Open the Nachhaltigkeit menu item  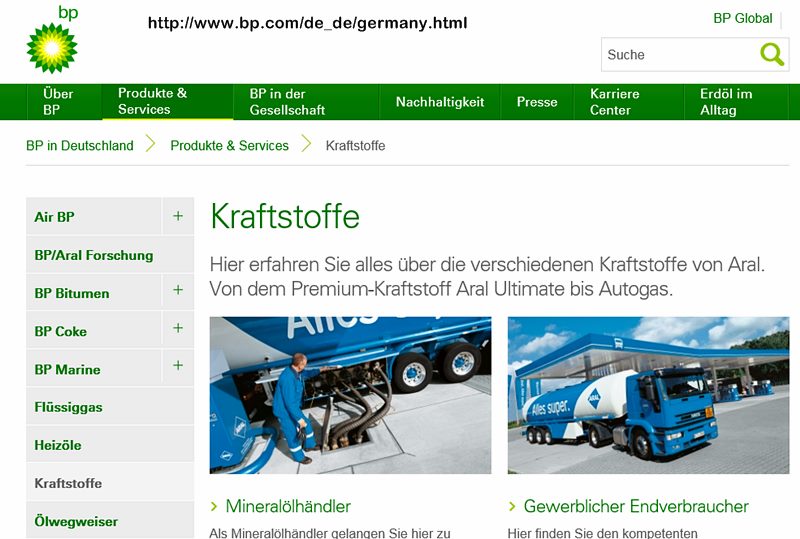click(439, 102)
